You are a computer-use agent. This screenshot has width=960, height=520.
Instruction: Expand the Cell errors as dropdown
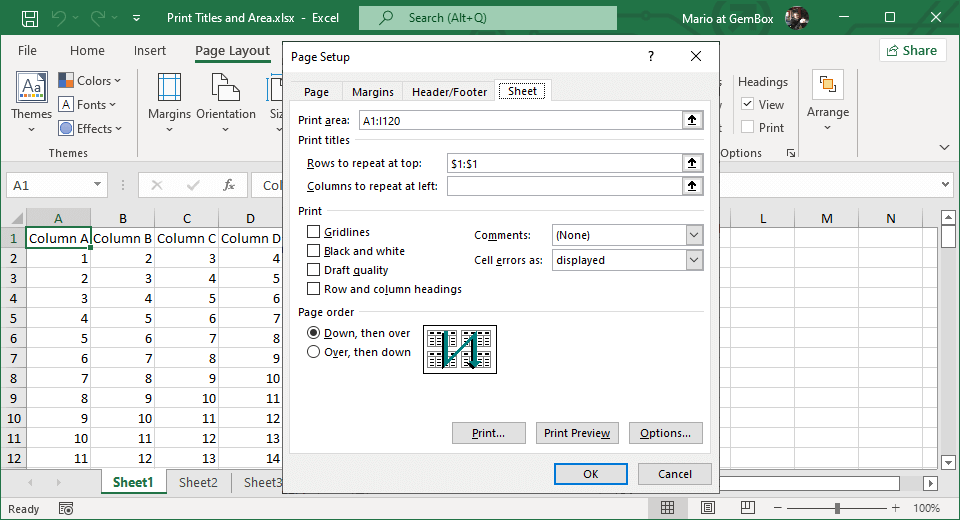[x=694, y=260]
